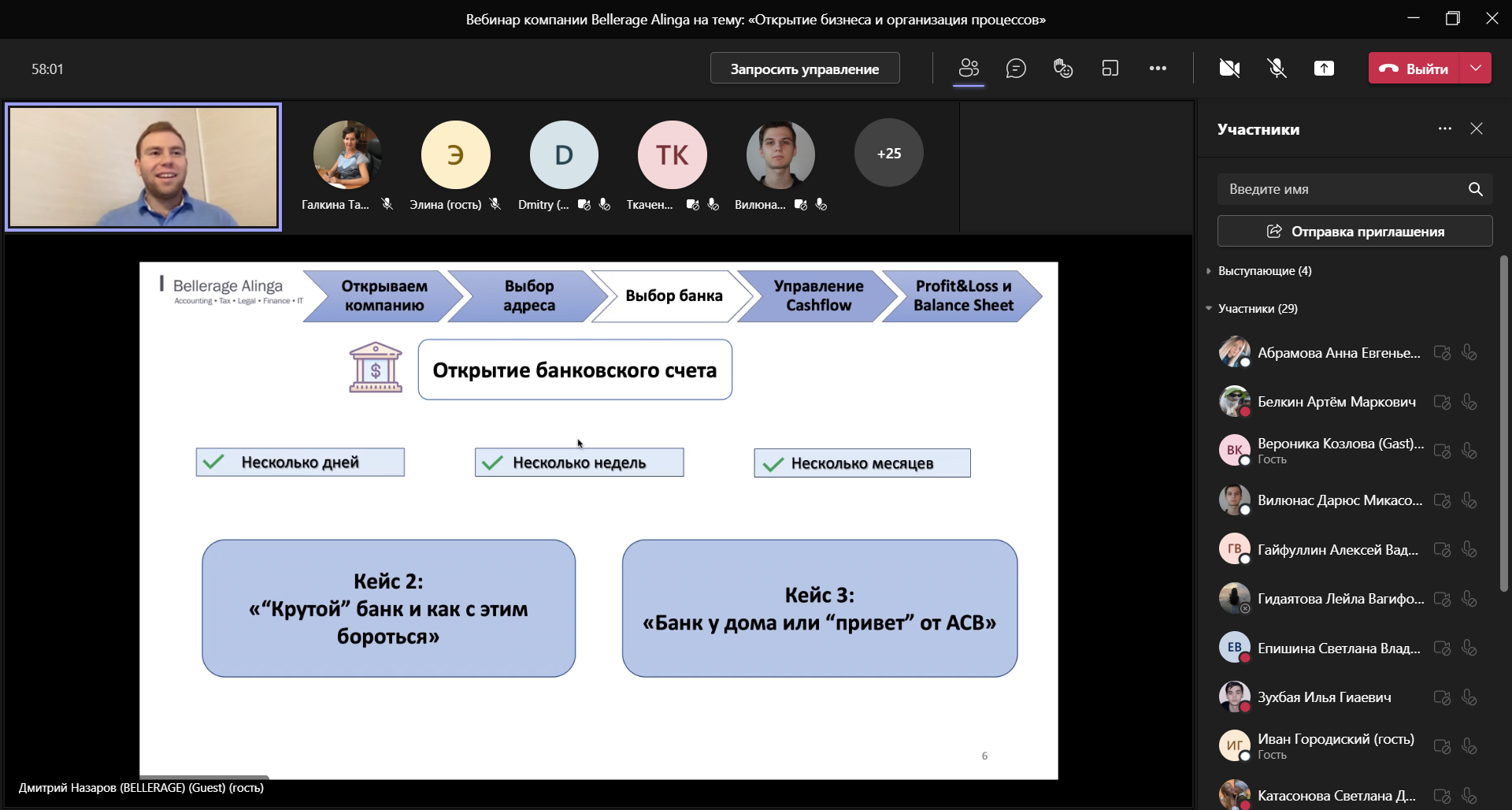This screenshot has width=1512, height=810.
Task: Click microphone icon for Абрамова Анна
Action: pyautogui.click(x=1469, y=352)
